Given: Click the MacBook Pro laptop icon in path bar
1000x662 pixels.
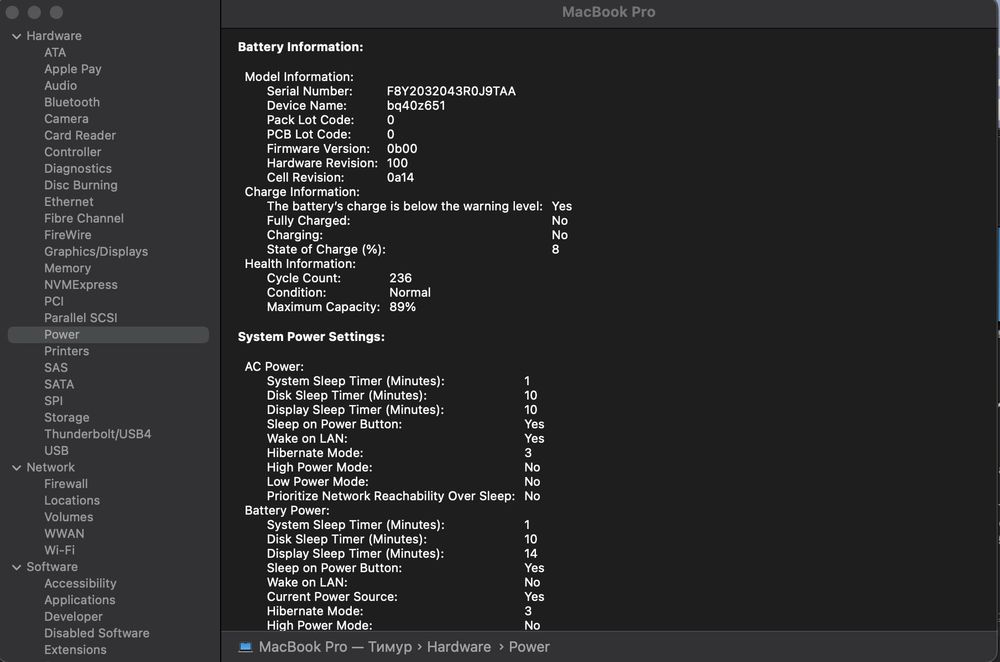Looking at the screenshot, I should tap(246, 647).
